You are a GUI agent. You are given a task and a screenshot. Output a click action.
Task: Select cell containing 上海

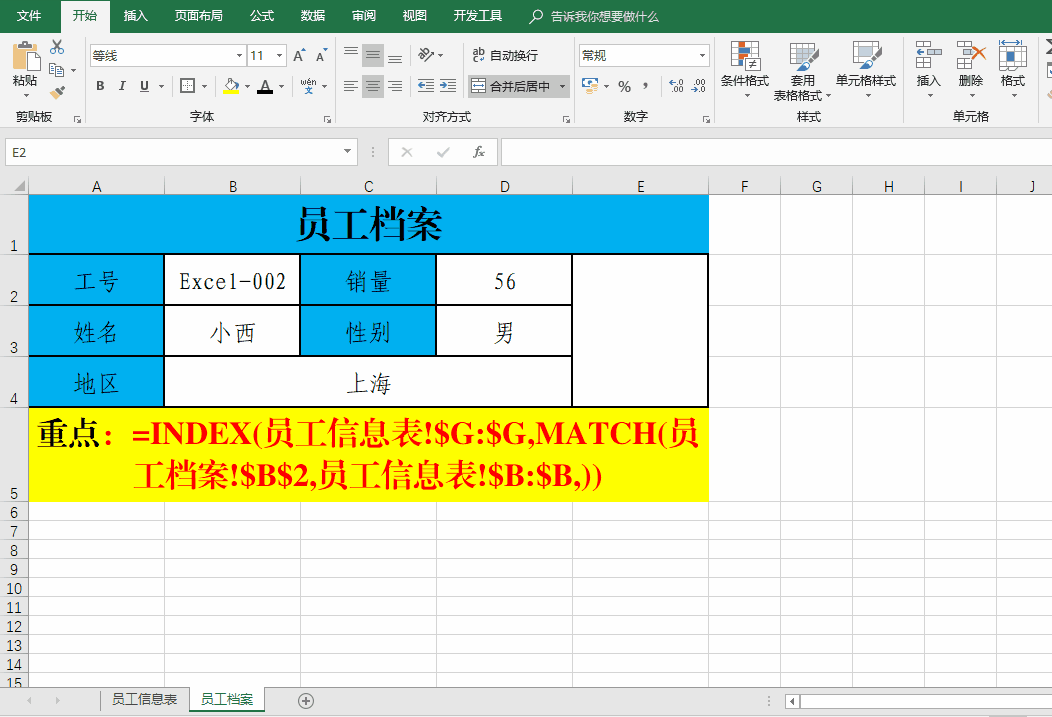point(368,382)
